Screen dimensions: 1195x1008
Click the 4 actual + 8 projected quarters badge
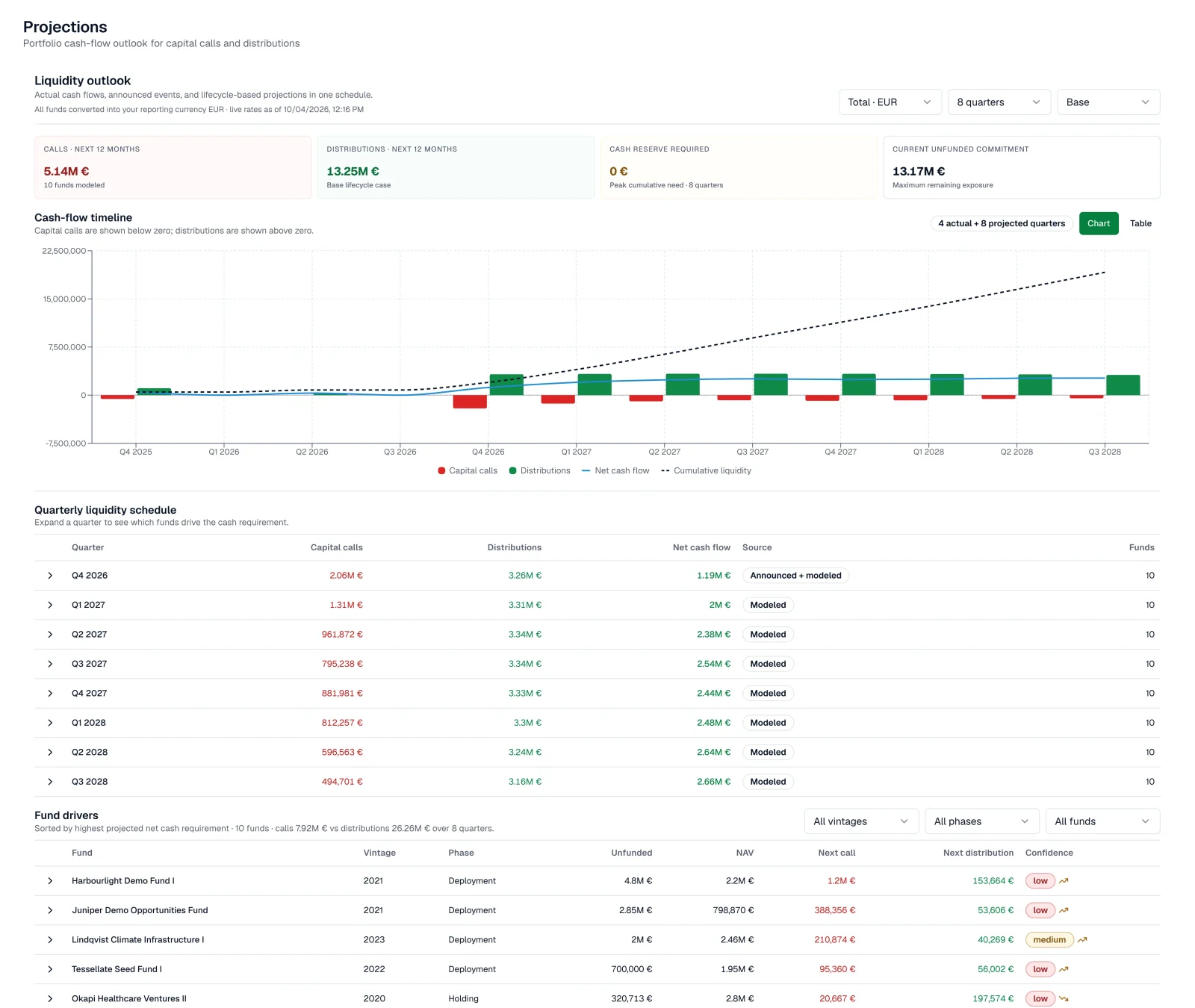point(1002,223)
